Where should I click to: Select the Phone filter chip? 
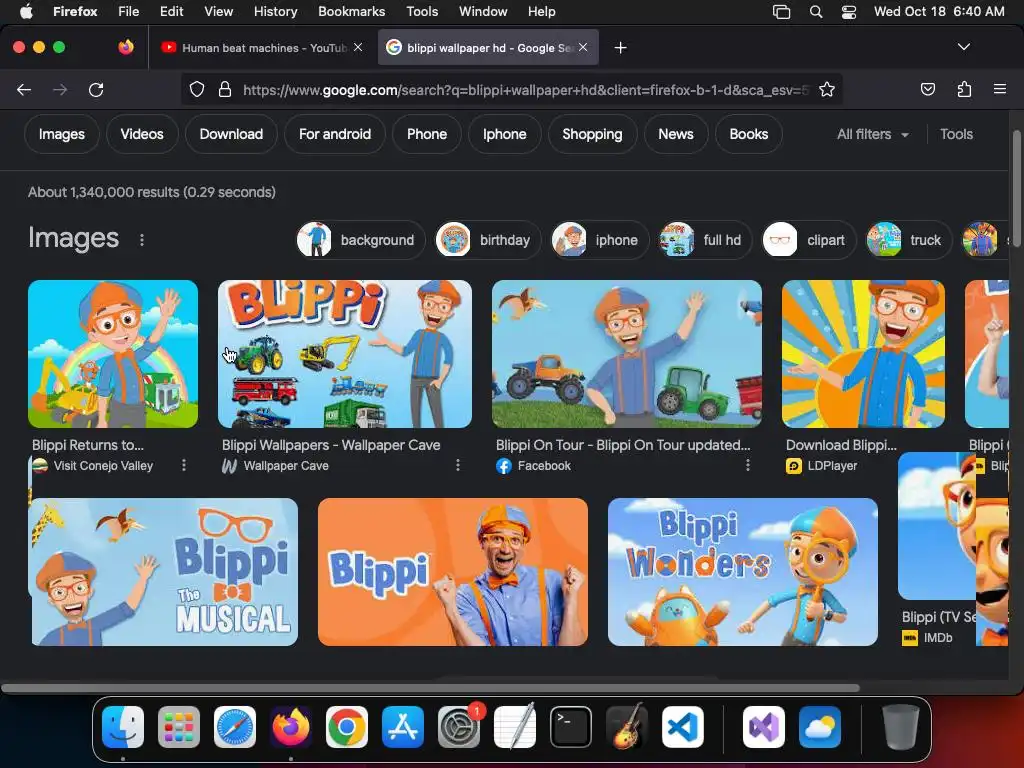click(x=427, y=134)
